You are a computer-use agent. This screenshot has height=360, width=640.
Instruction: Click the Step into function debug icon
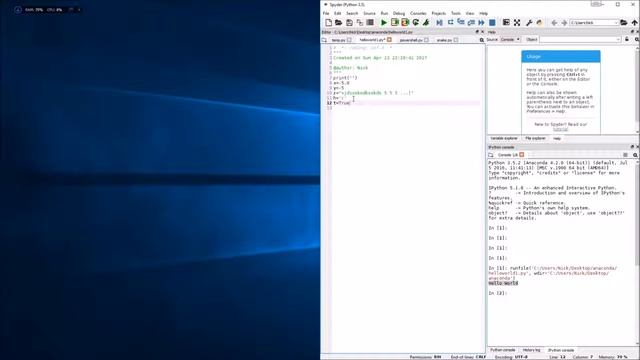461,23
